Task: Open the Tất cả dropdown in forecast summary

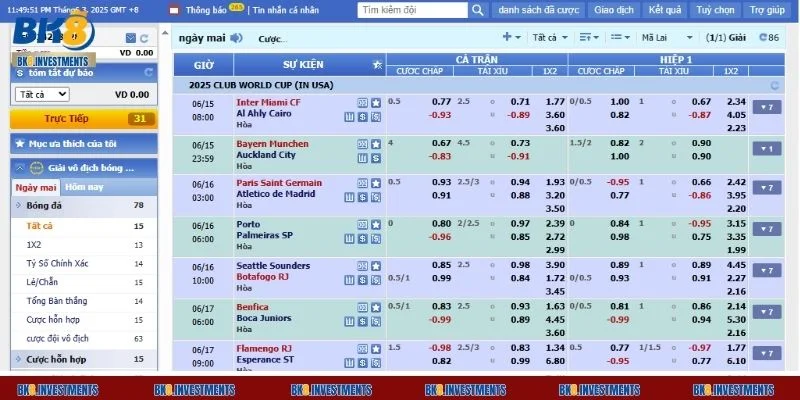Action: (x=42, y=94)
